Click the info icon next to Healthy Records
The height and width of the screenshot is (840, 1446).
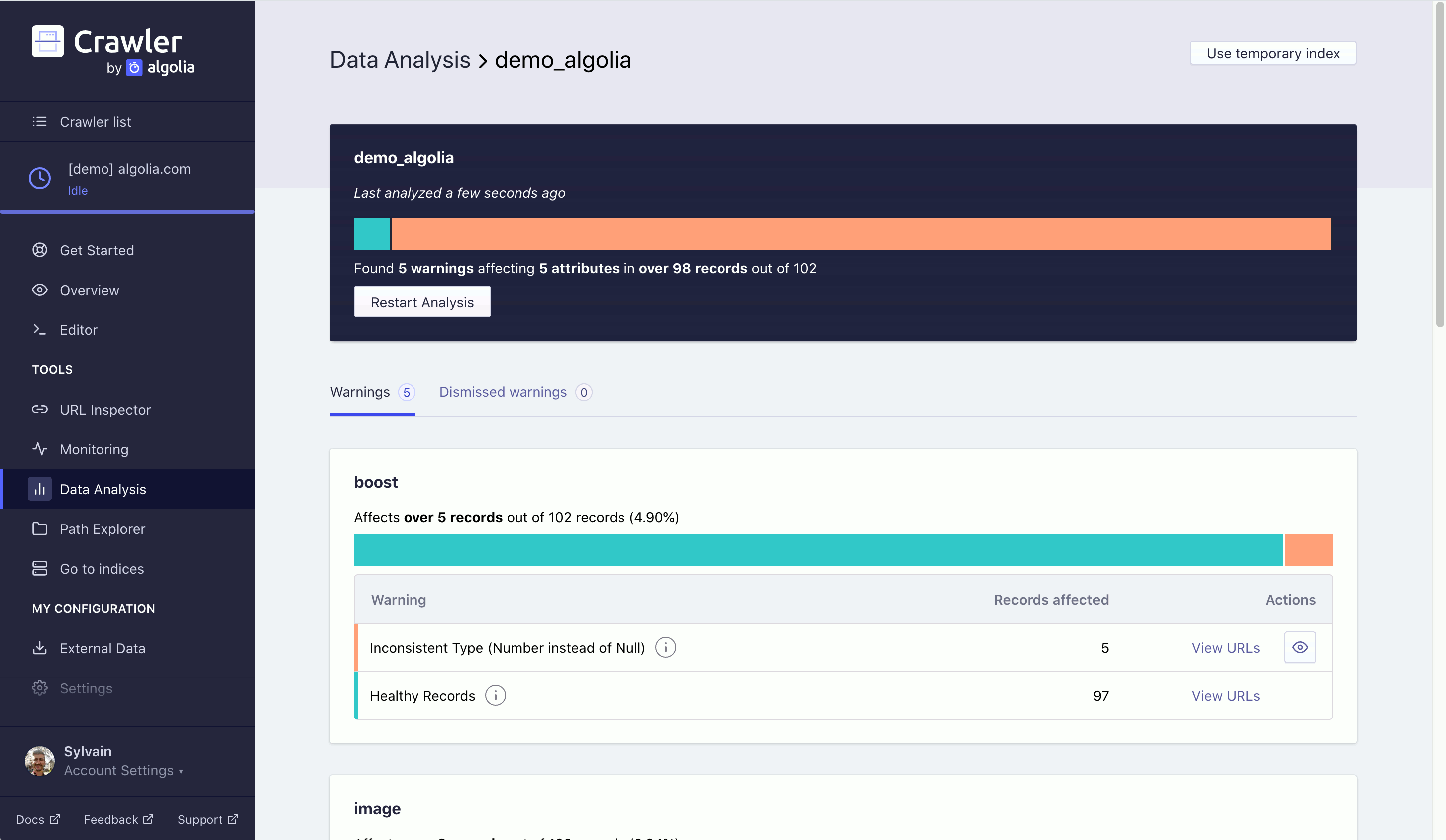click(495, 695)
